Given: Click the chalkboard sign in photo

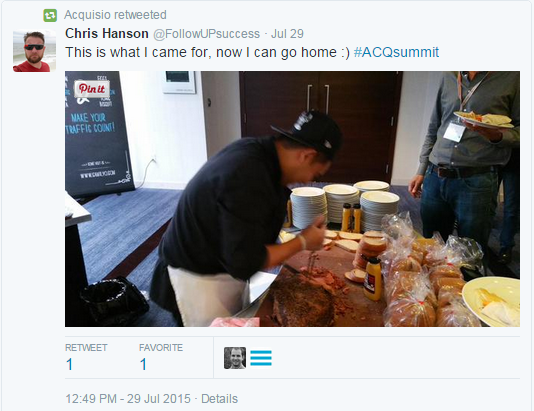Looking at the screenshot, I should click(x=98, y=133).
